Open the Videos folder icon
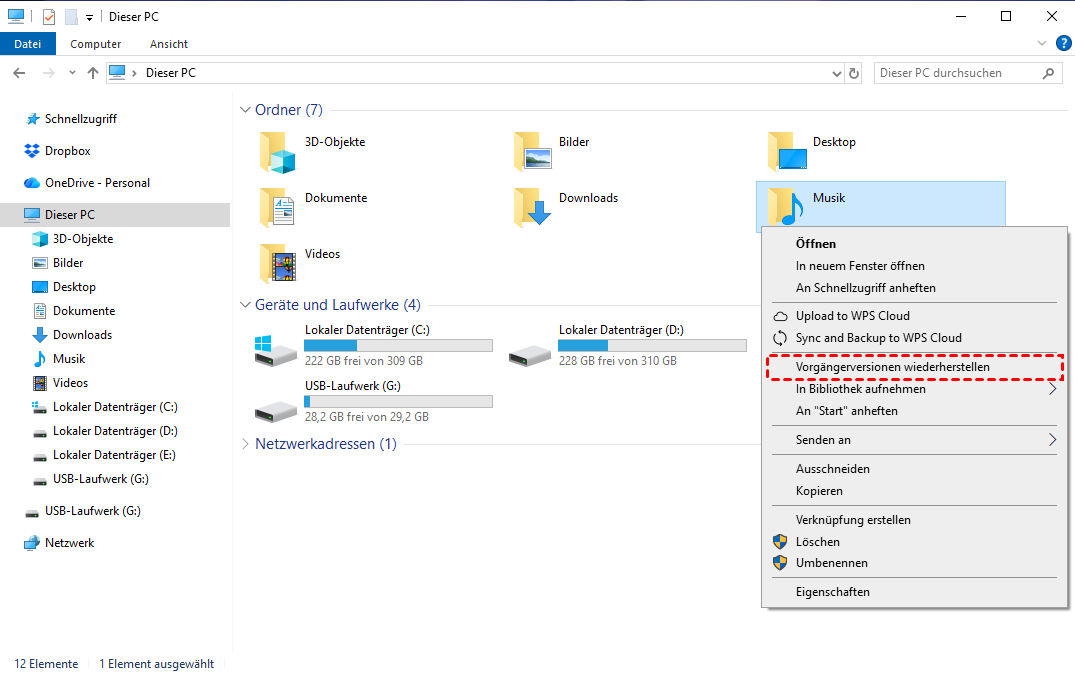The height and width of the screenshot is (676, 1075). tap(278, 264)
